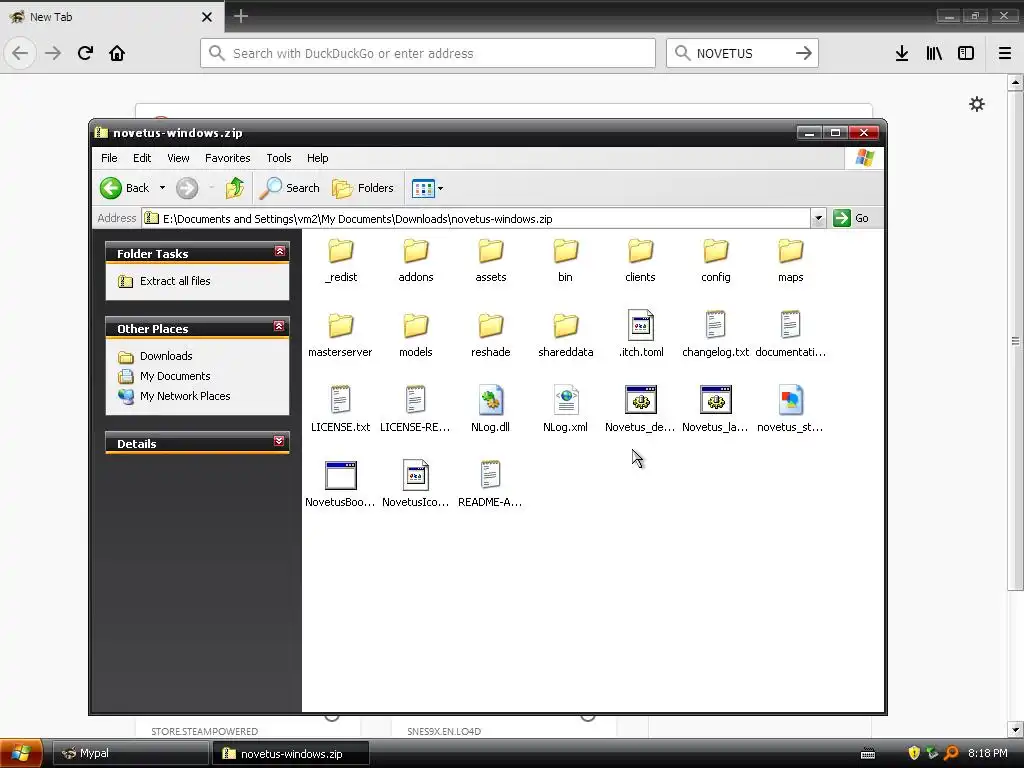Open the _redist folder
Viewport: 1024px width, 768px height.
click(x=340, y=260)
